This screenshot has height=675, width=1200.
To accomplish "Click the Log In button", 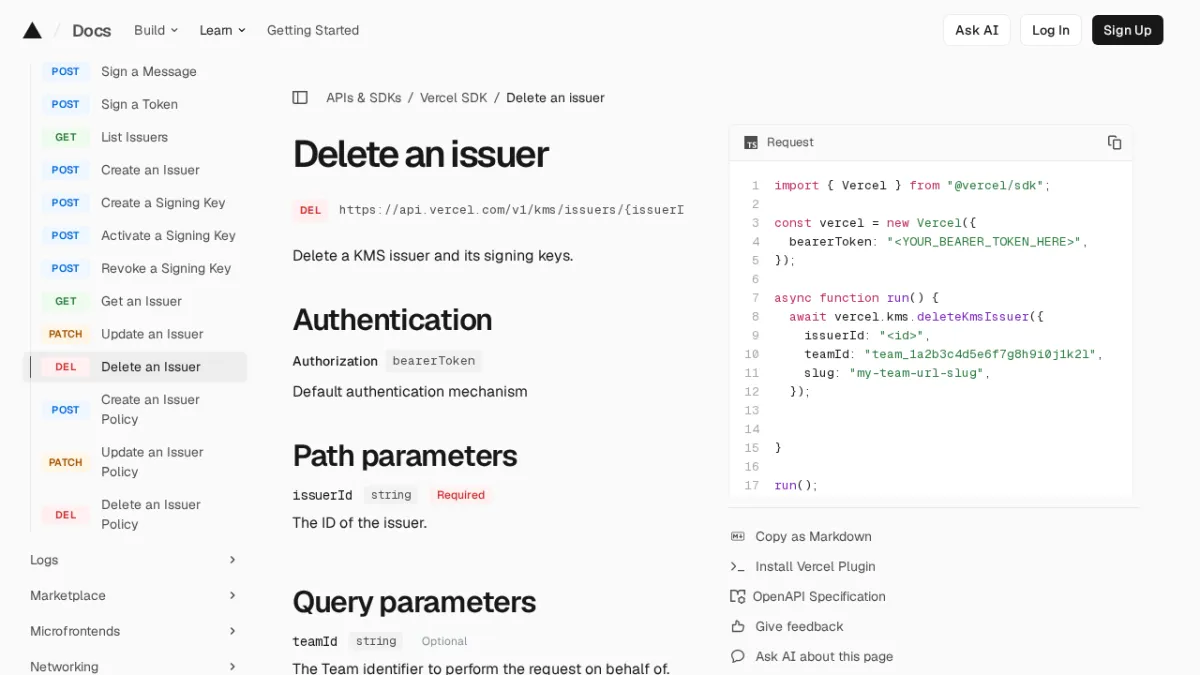I will pos(1050,30).
